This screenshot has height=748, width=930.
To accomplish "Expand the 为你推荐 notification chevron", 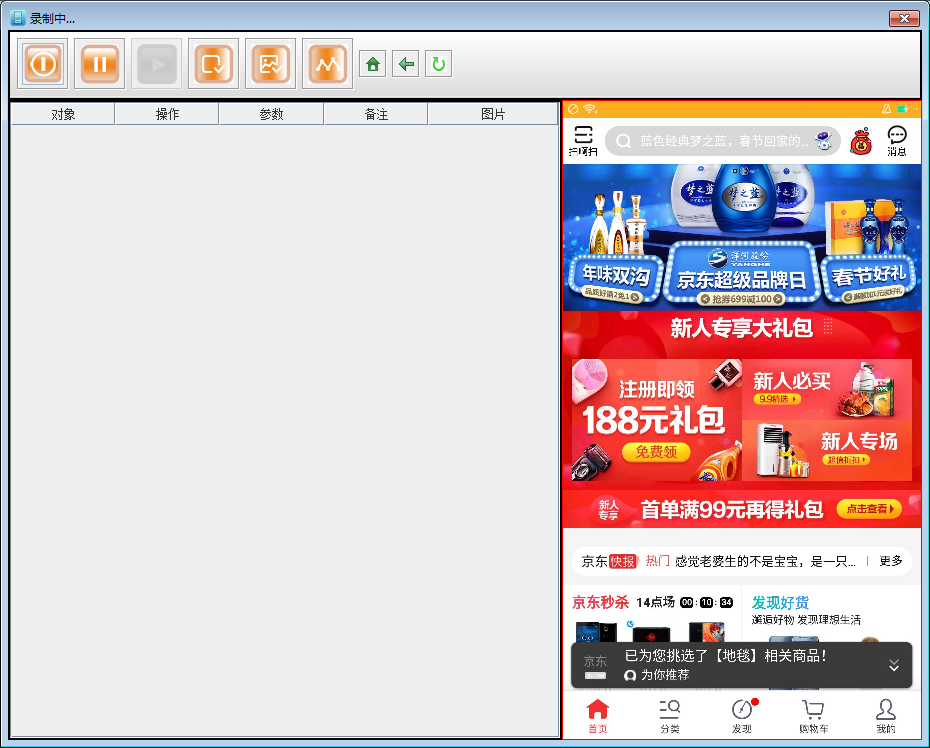I will [x=894, y=665].
